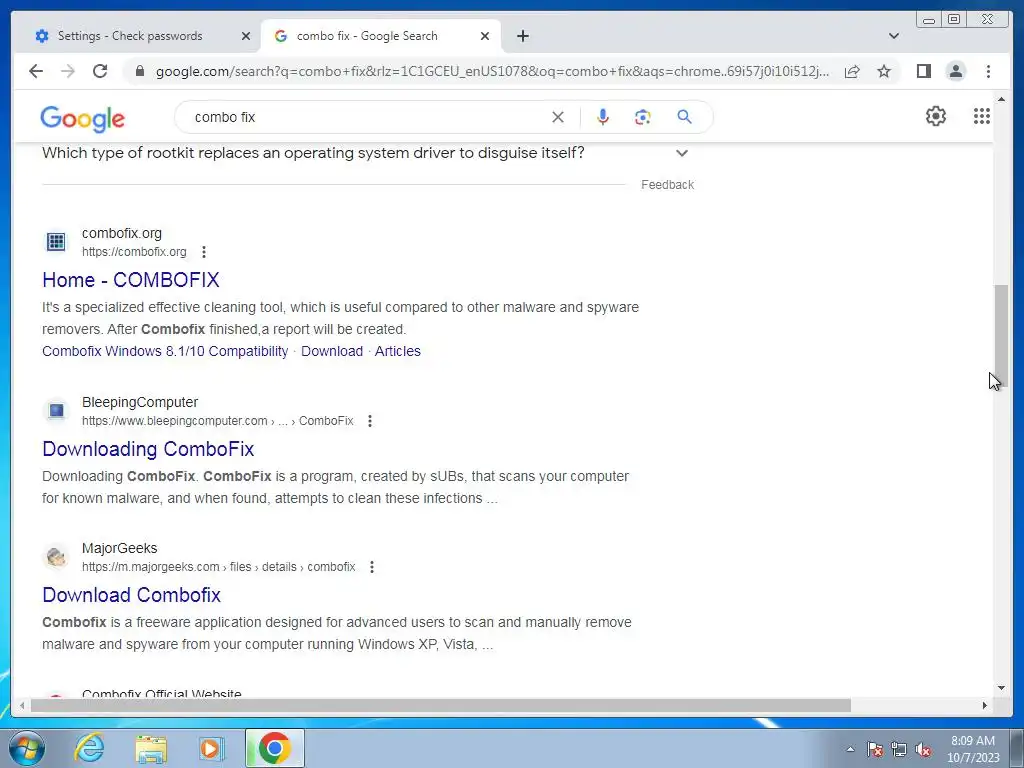Bookmark this tab with the star
This screenshot has width=1024, height=768.
coord(884,71)
